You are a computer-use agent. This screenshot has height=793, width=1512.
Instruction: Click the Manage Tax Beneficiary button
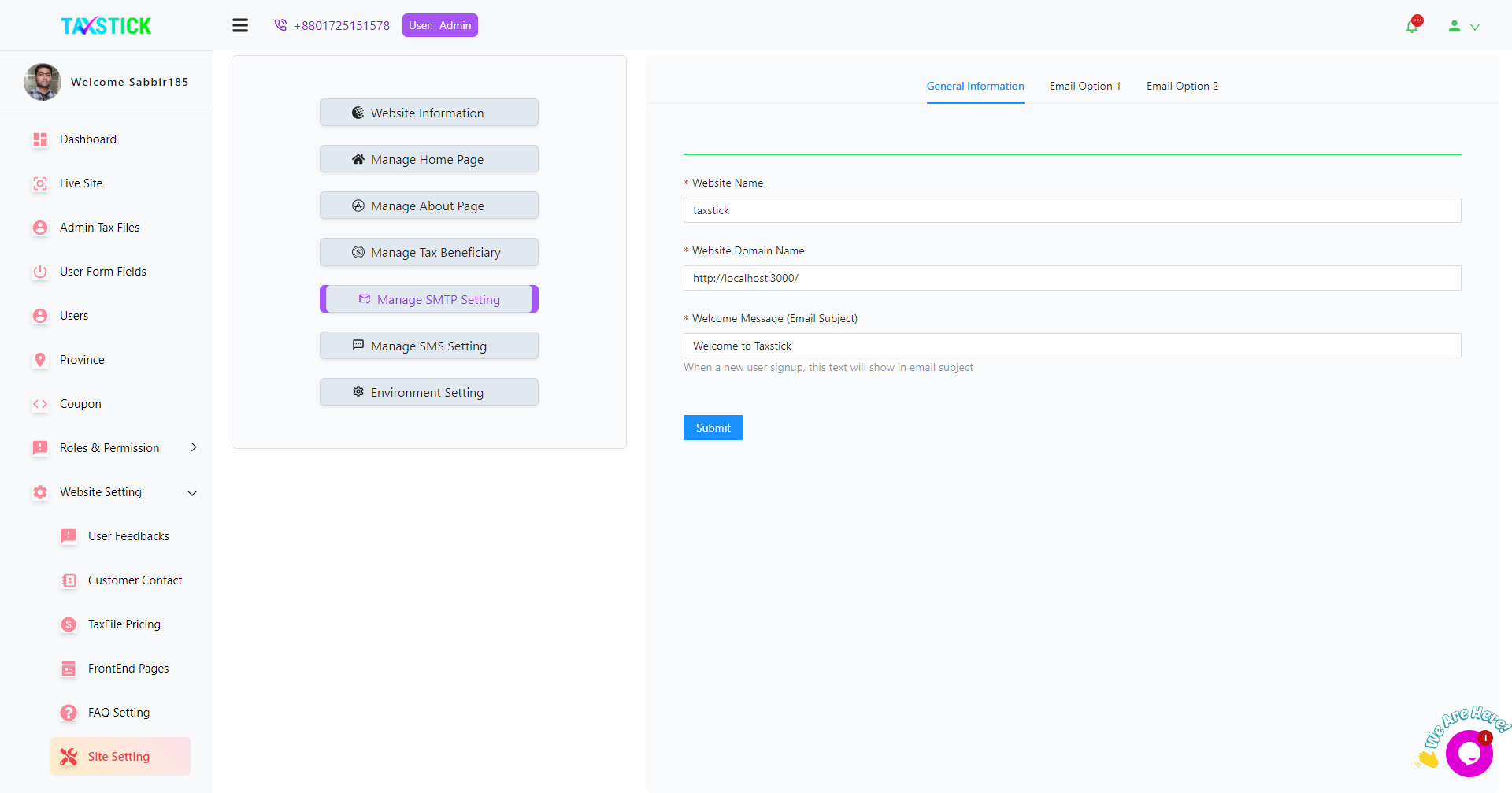pos(429,252)
